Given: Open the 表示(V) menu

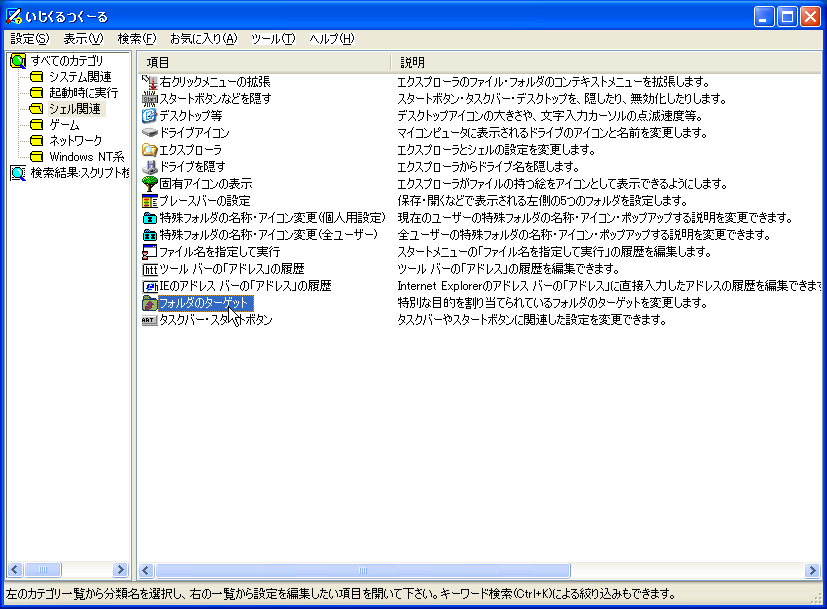Looking at the screenshot, I should click(83, 38).
